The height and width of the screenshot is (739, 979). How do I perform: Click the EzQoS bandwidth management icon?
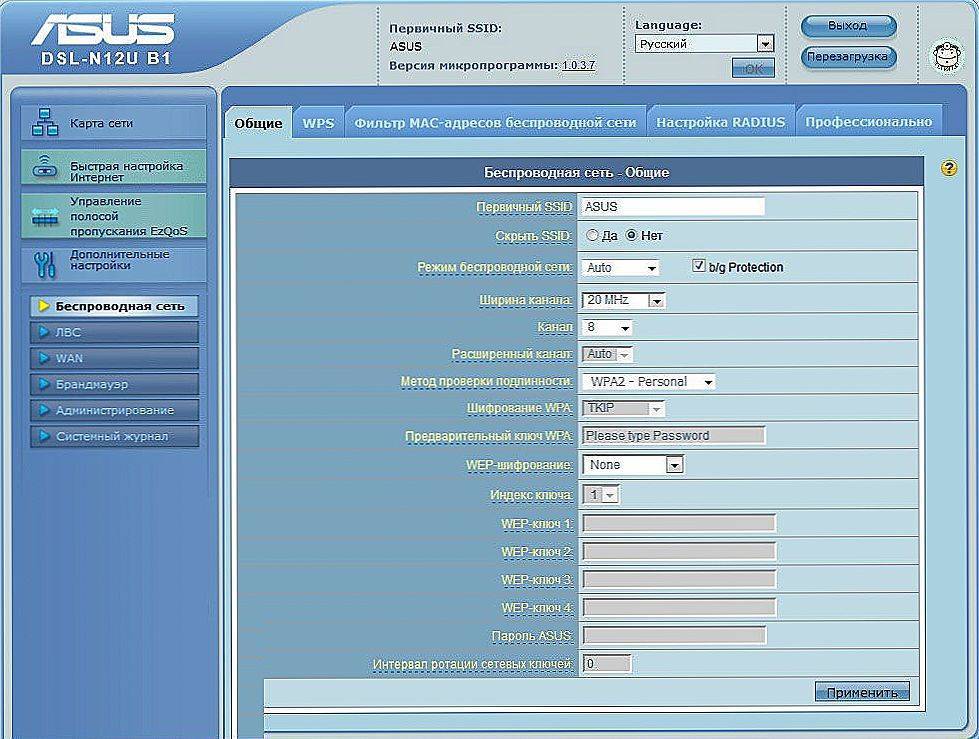pos(46,215)
